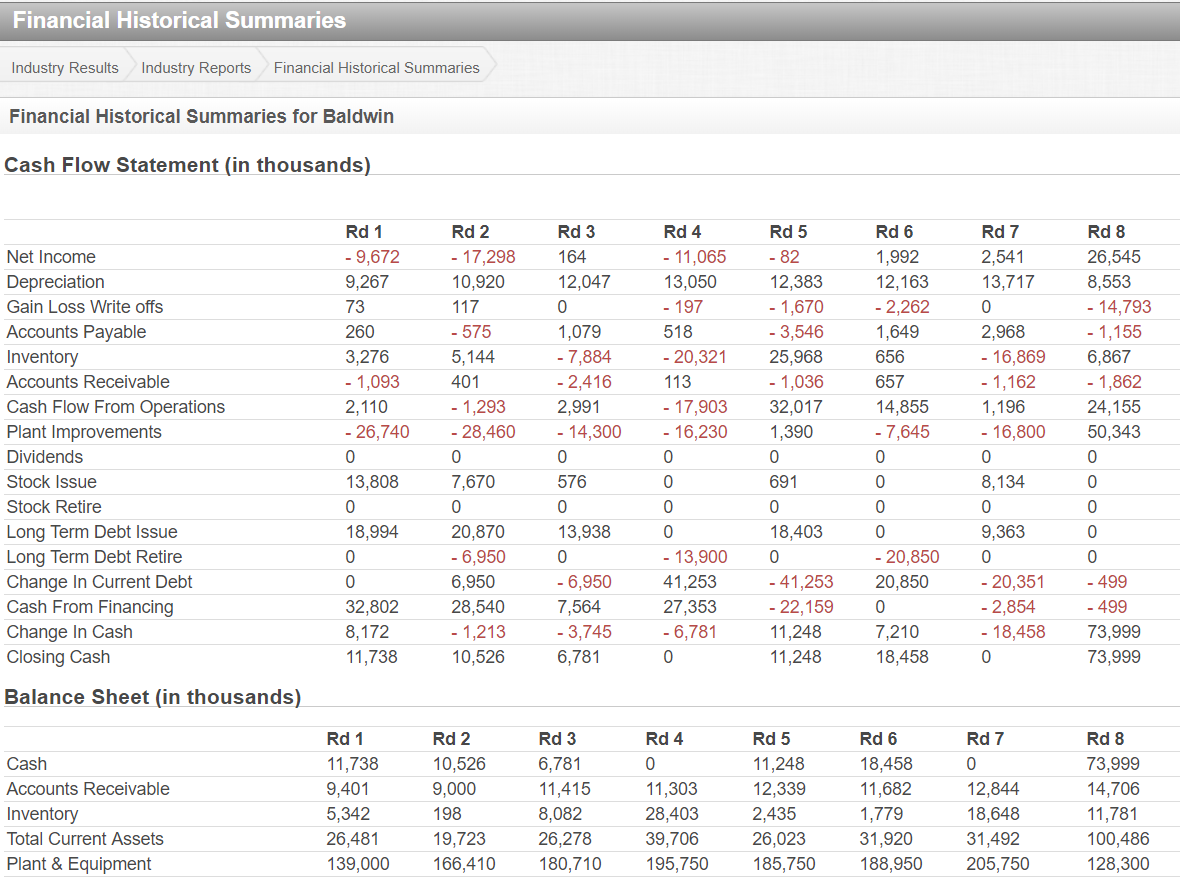This screenshot has height=877, width=1180.
Task: Click Cash Flow From Operations value 32,017
Action: pyautogui.click(x=796, y=407)
